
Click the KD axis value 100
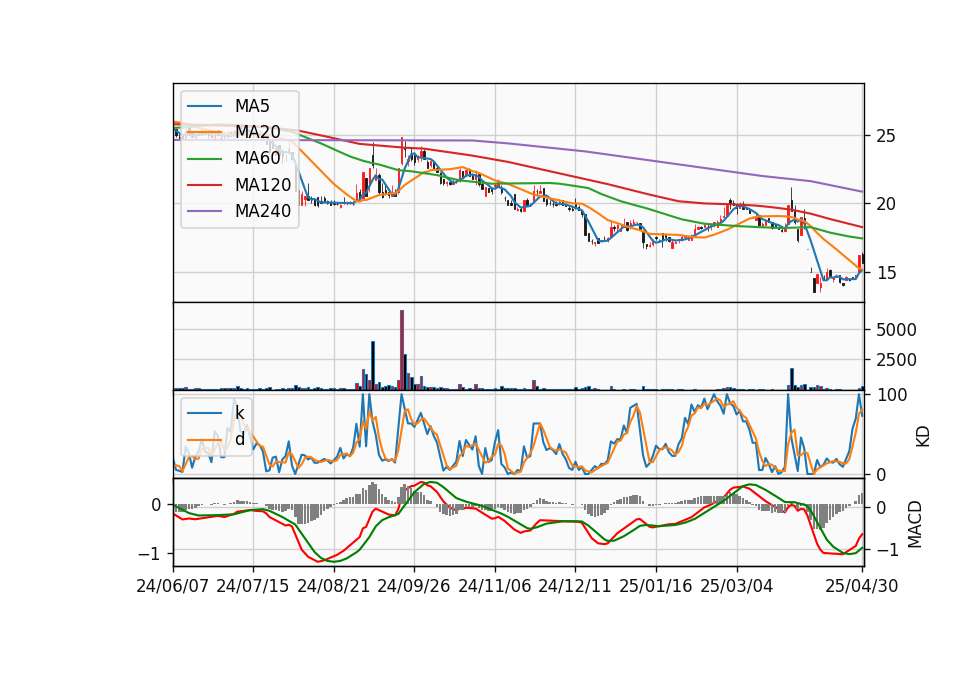892,396
